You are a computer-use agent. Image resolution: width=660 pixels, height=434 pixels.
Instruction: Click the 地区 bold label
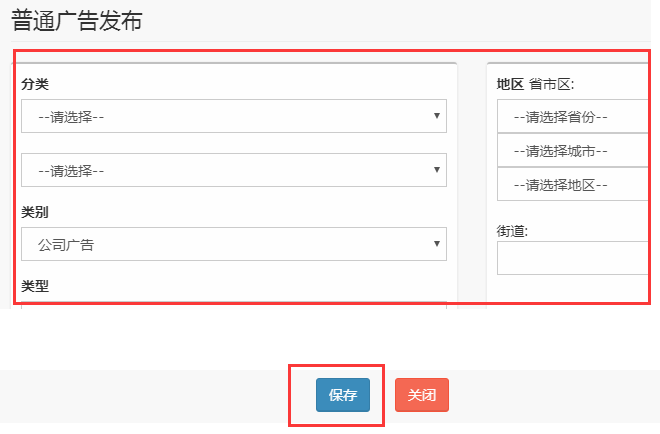(x=510, y=84)
